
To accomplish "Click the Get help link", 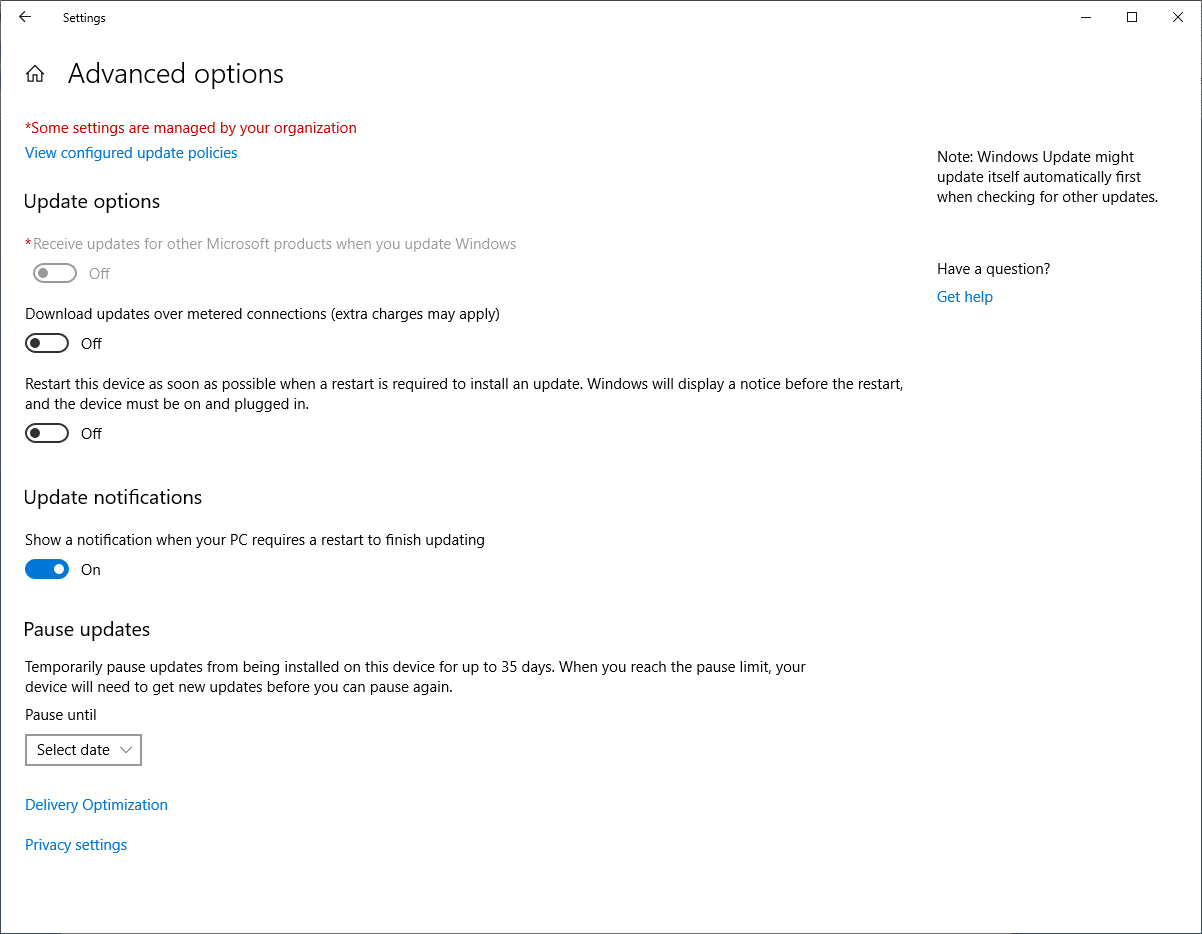I will click(964, 297).
